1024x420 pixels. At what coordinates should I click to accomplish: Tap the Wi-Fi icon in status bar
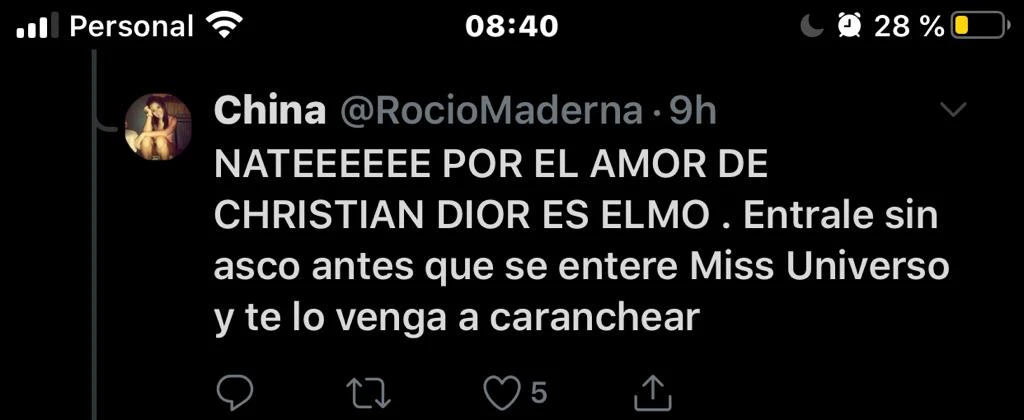(223, 26)
